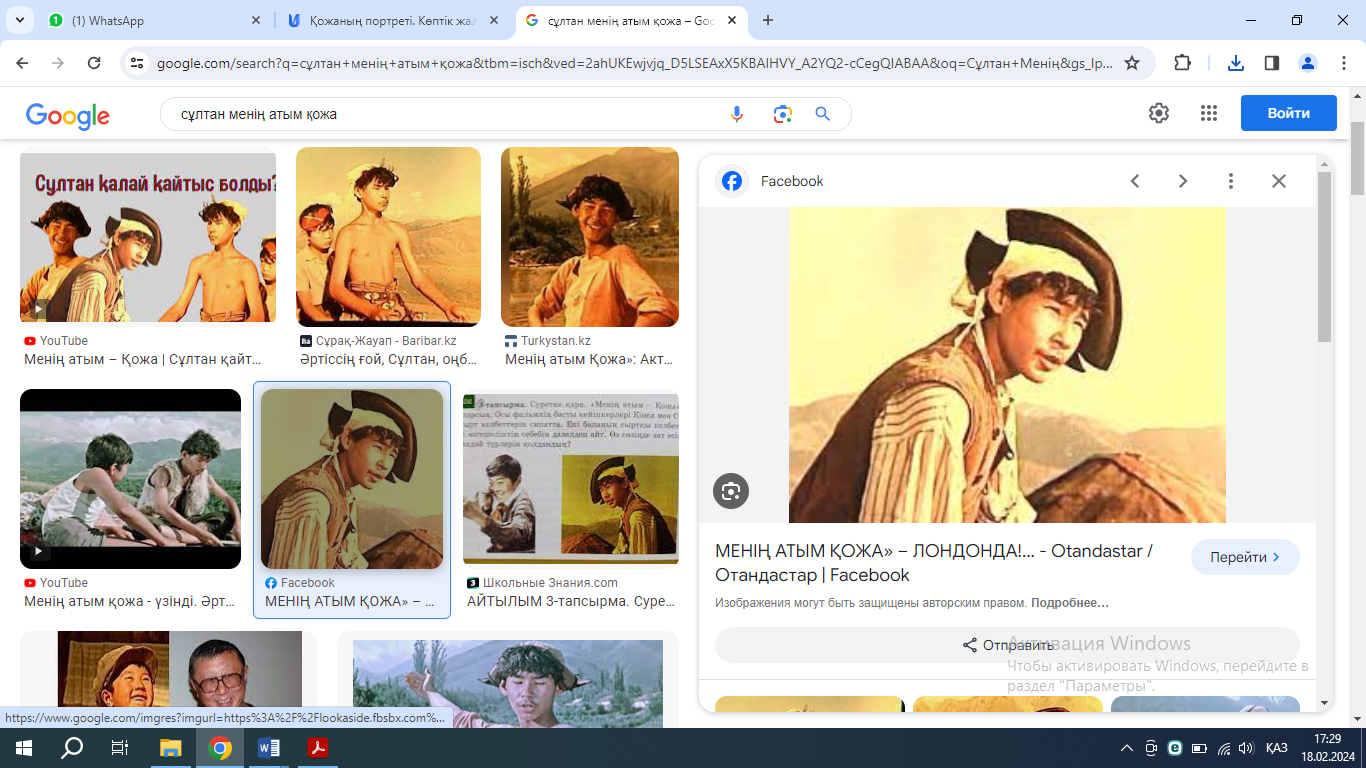Open the Chrome extensions menu
1366x768 pixels.
pyautogui.click(x=1182, y=63)
